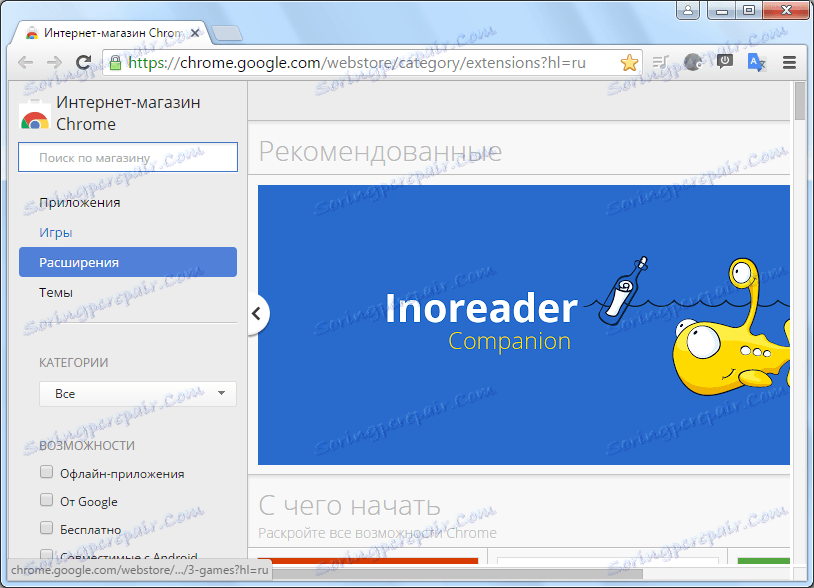Screen dimensions: 814x588
Task: Click the КАТЕГОРИИ label
Action: (x=74, y=363)
